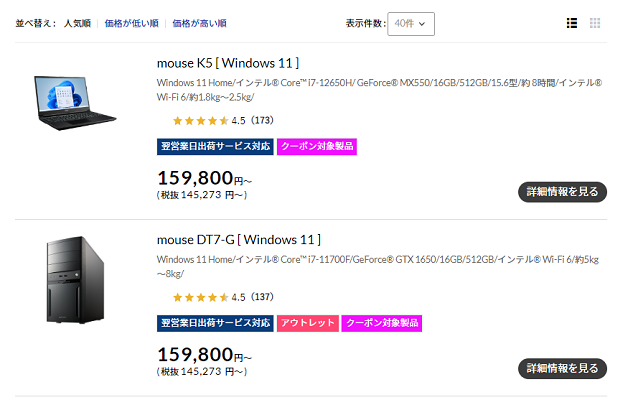Switch to list view layout icon
This screenshot has width=633, height=405.
tap(572, 23)
